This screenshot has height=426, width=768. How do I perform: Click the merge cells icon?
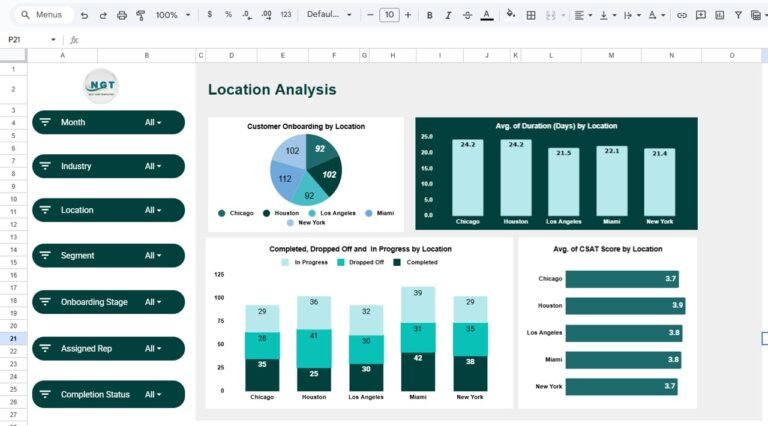551,15
